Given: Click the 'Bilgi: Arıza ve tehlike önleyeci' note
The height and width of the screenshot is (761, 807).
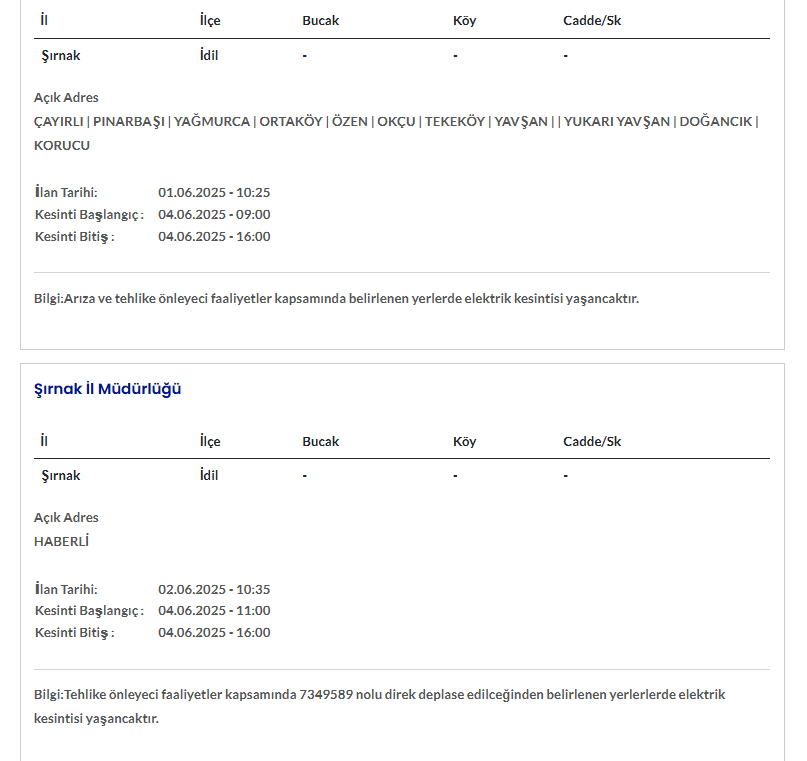Looking at the screenshot, I should tap(336, 299).
